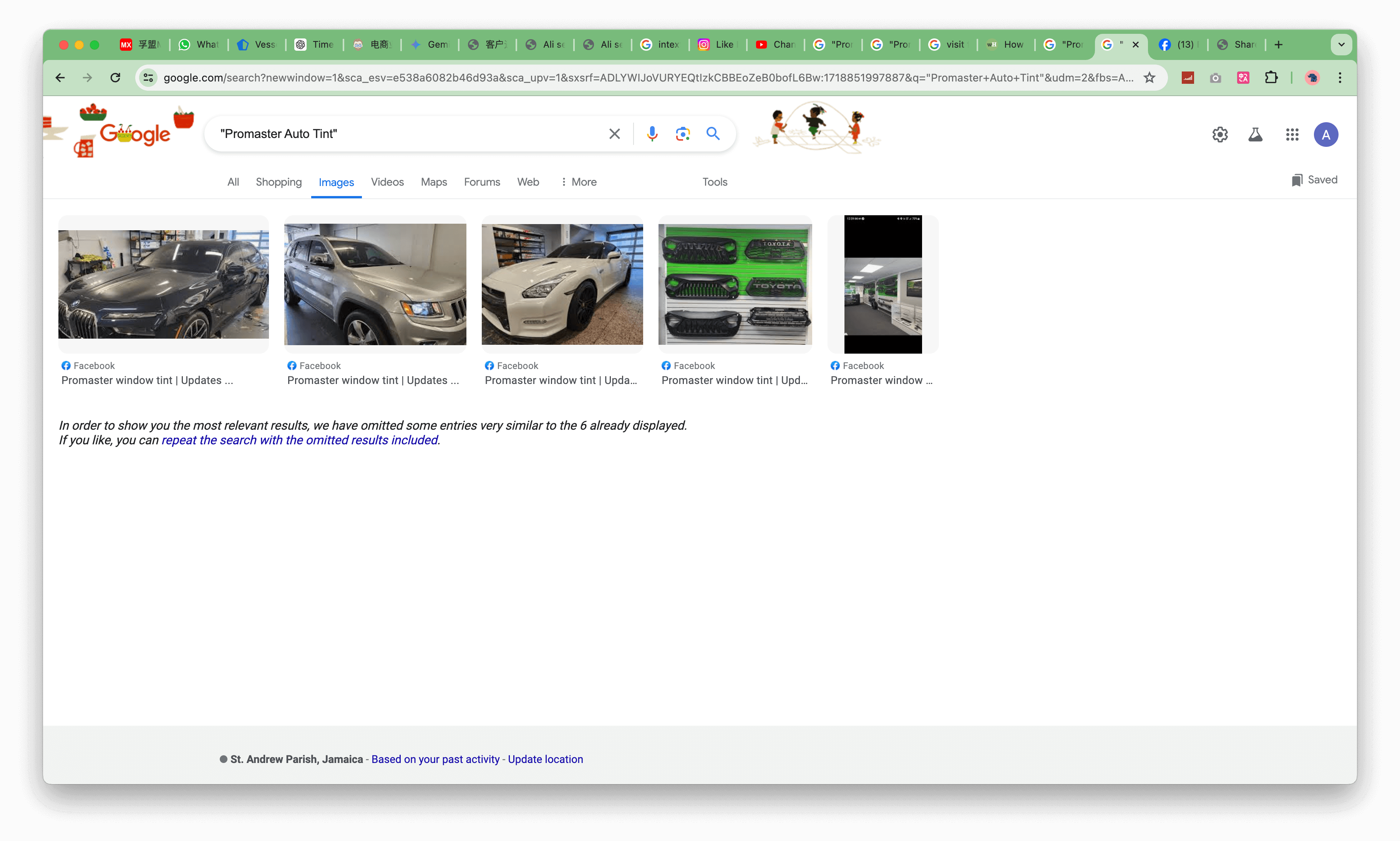Switch to the WhatsApp browser tab
Image resolution: width=1400 pixels, height=841 pixels.
pyautogui.click(x=199, y=44)
